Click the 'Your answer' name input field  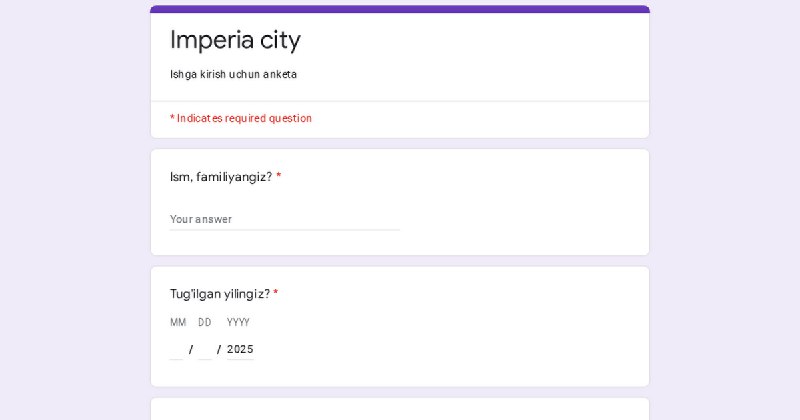tap(285, 219)
